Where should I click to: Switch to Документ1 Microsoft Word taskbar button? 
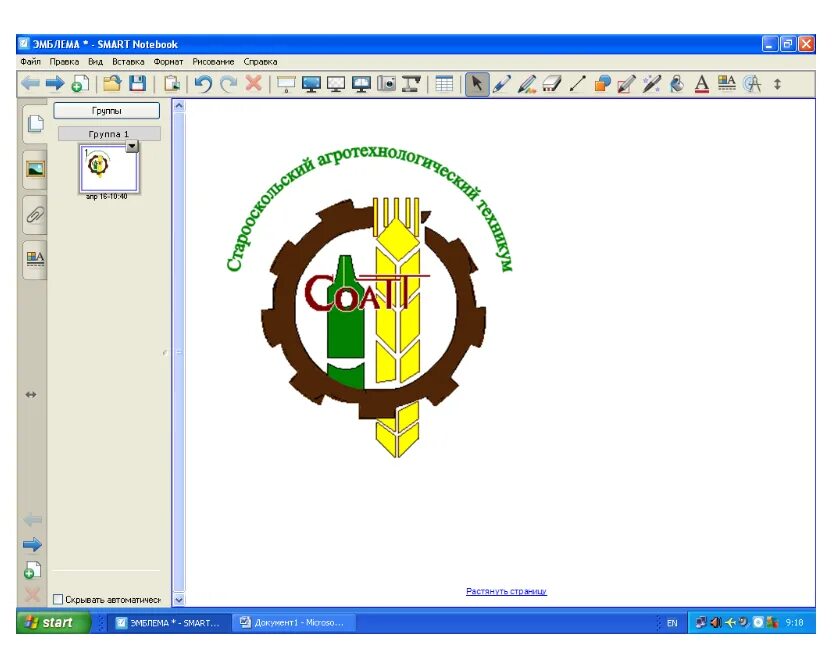pos(293,622)
